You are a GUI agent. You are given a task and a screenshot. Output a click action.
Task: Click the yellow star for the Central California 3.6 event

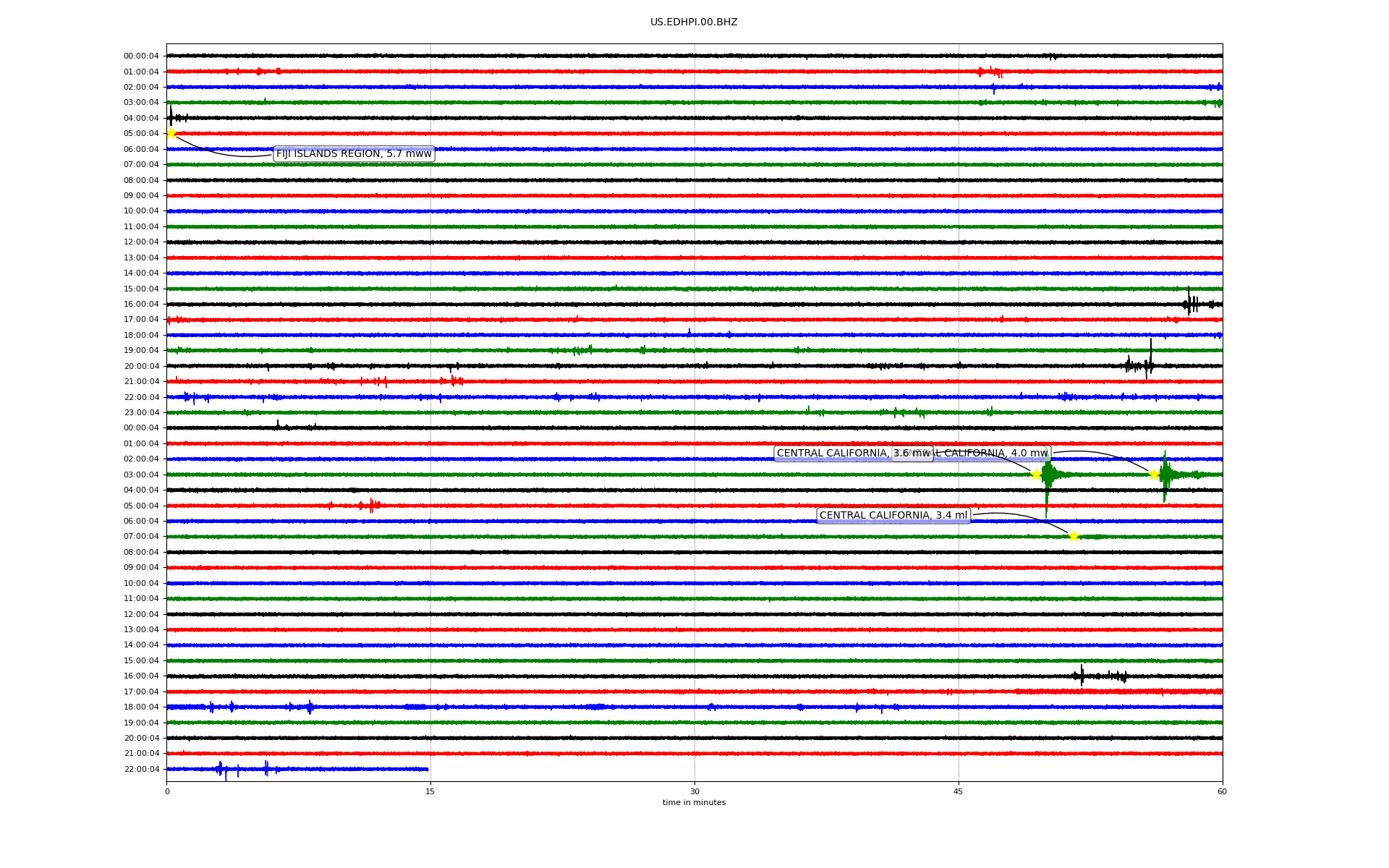pyautogui.click(x=1036, y=475)
